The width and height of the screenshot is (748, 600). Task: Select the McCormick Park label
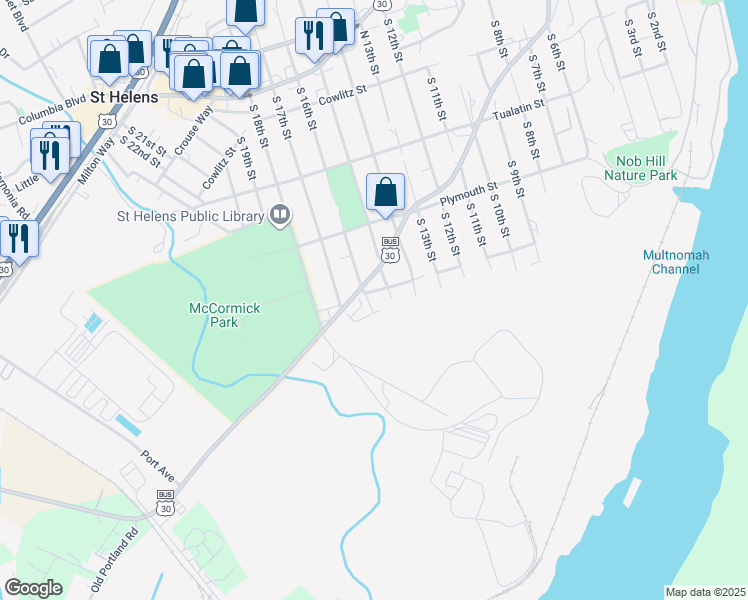[225, 315]
